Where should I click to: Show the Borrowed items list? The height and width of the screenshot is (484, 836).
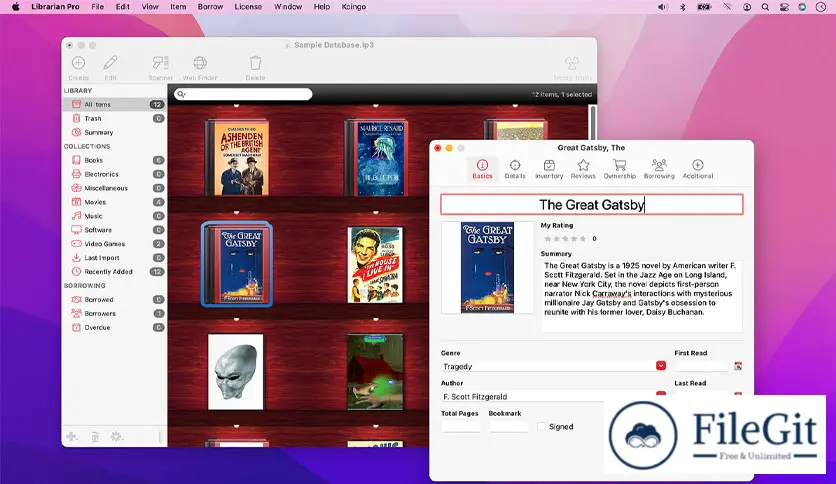click(x=114, y=300)
